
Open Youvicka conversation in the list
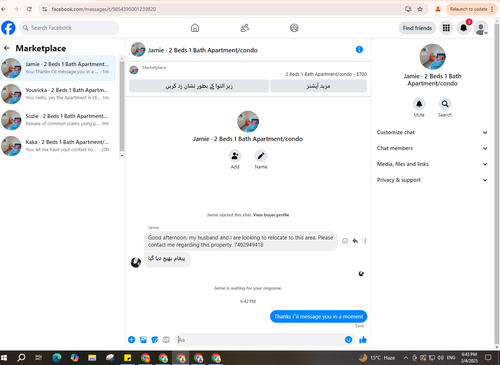(x=58, y=94)
